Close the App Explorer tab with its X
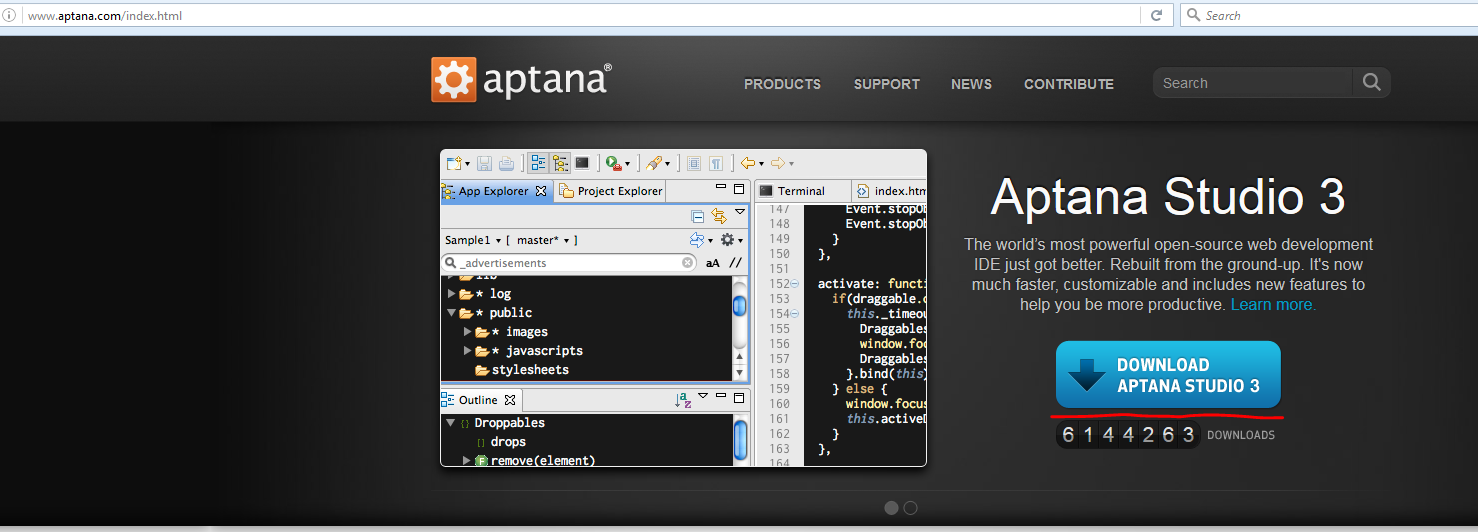 coord(541,191)
